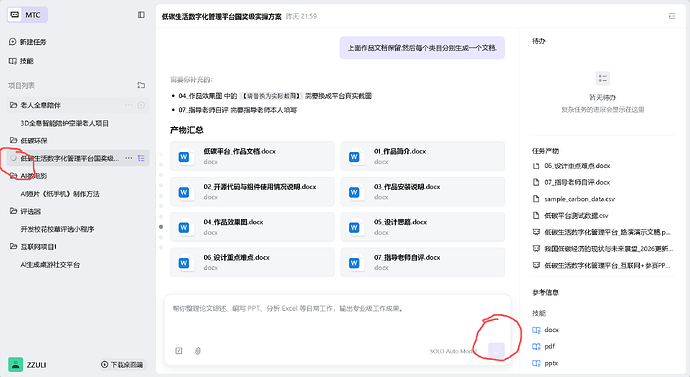Open 05_设计重点难点.docx in task artifacts list
Viewport: 690px width, 377px height.
(577, 166)
